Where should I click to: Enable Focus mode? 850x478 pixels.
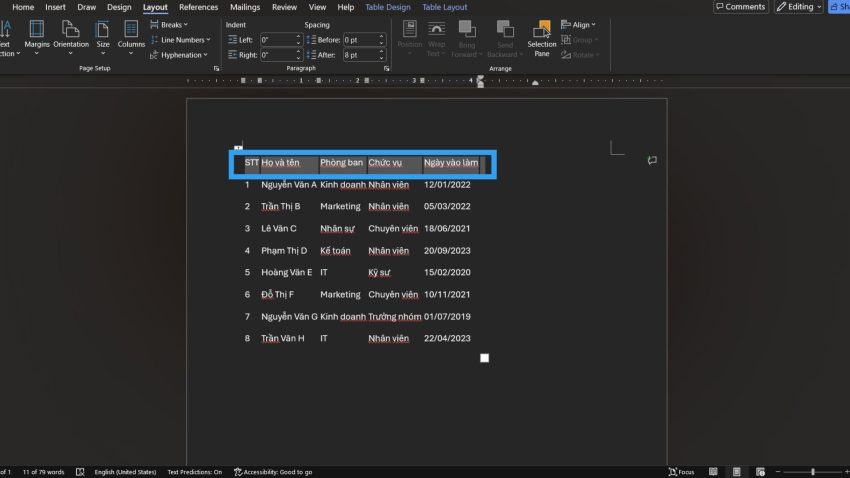click(x=681, y=472)
